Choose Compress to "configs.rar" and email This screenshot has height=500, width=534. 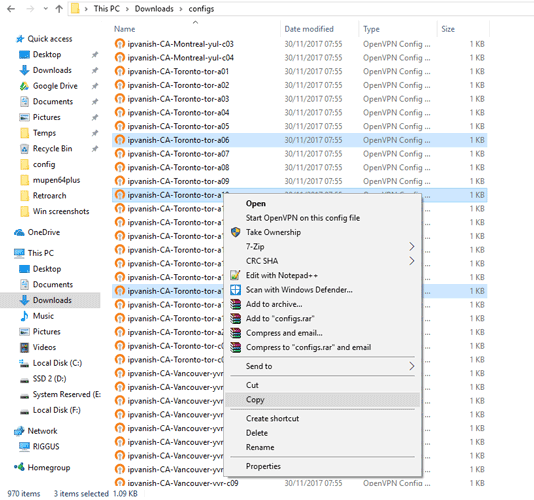[x=309, y=347]
